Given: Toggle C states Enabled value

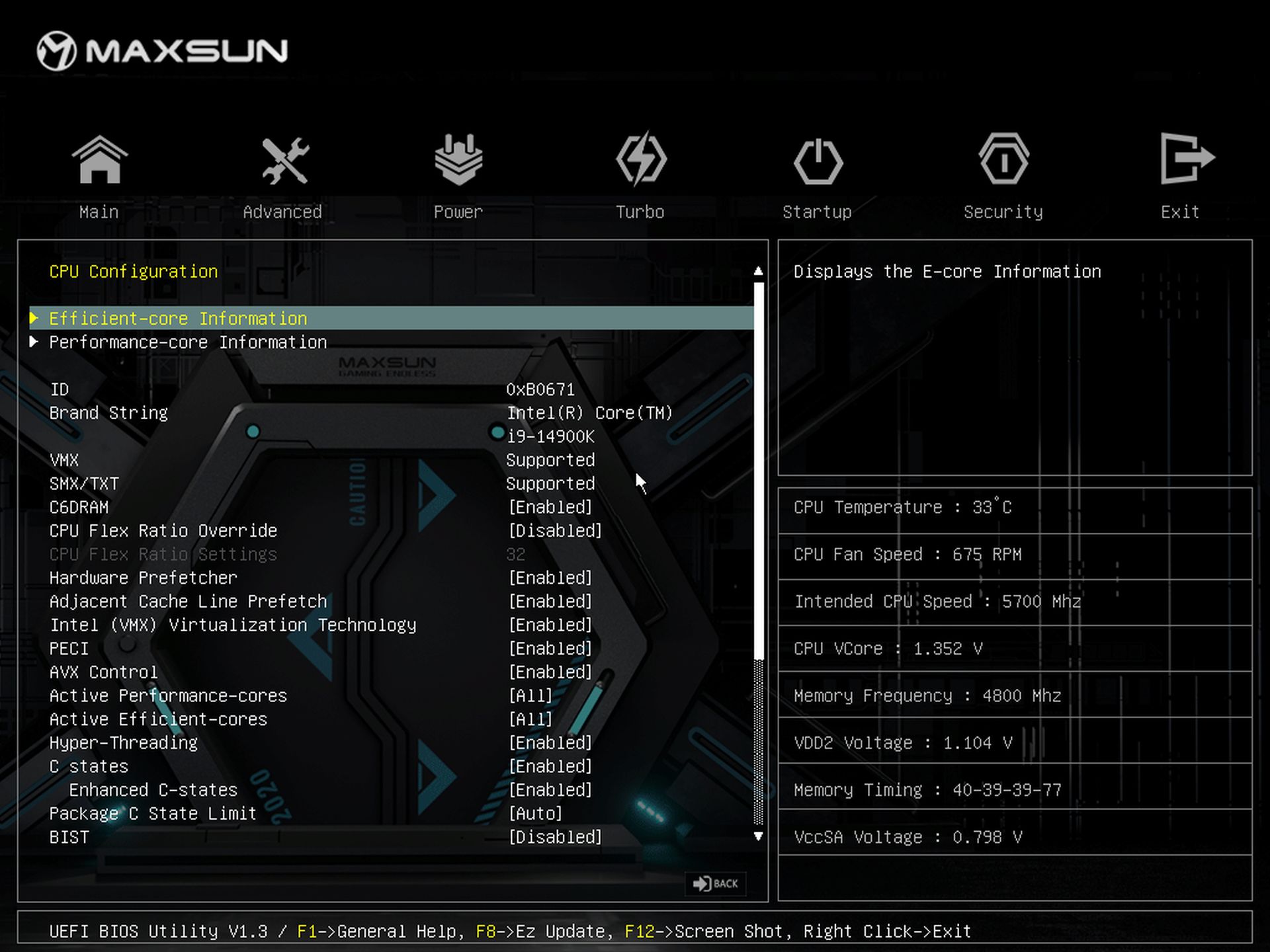Looking at the screenshot, I should coord(550,766).
